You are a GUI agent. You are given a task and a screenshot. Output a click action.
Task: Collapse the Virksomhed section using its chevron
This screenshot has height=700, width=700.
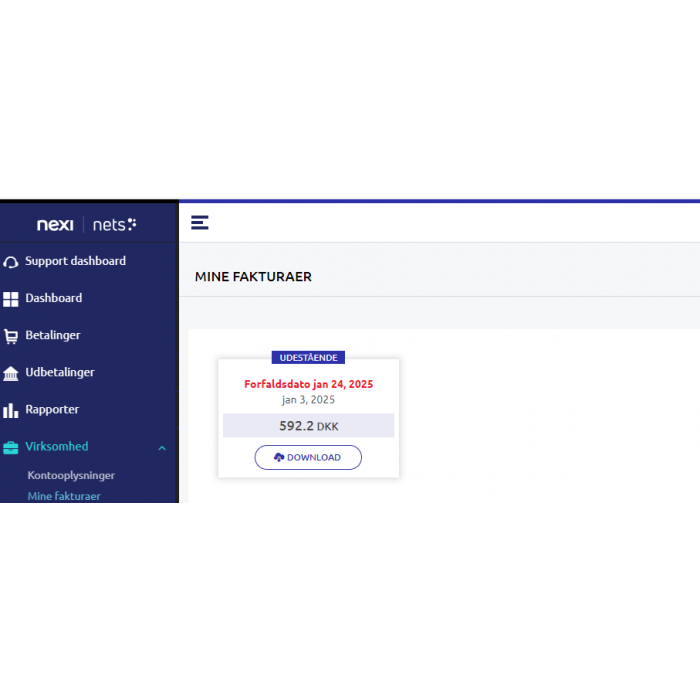point(162,448)
